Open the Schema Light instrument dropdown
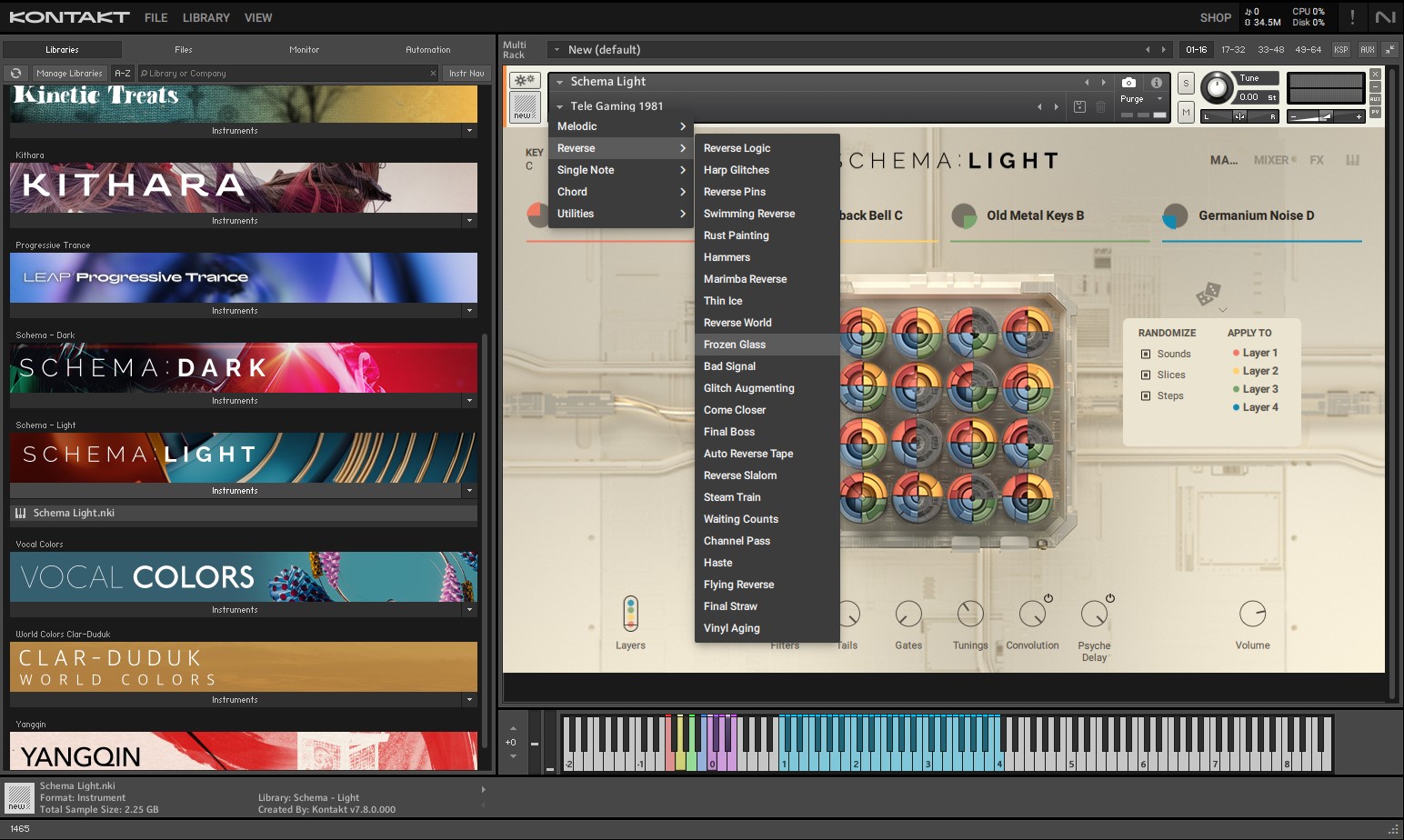The width and height of the screenshot is (1404, 840). [560, 82]
